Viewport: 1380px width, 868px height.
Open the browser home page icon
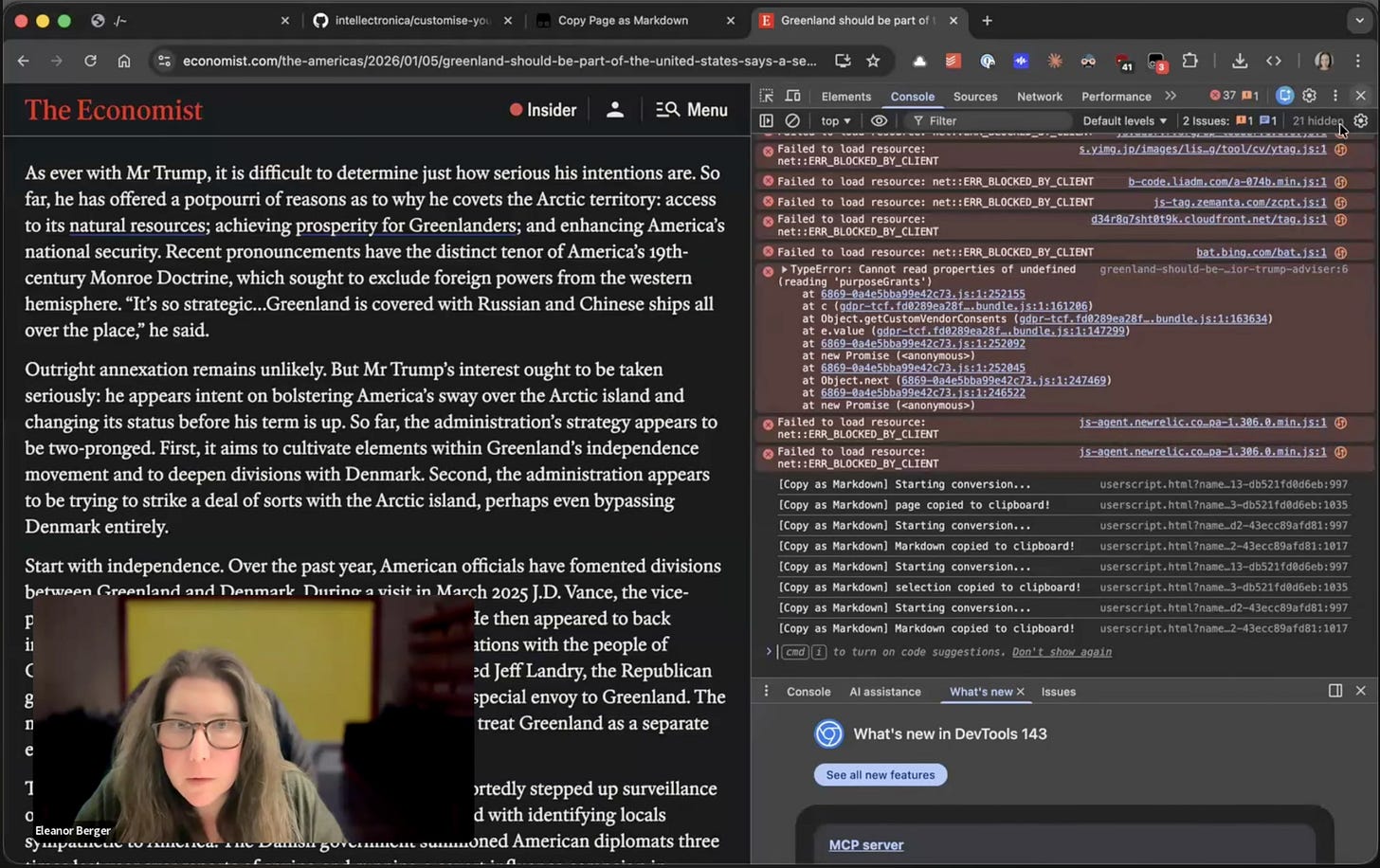tap(124, 61)
